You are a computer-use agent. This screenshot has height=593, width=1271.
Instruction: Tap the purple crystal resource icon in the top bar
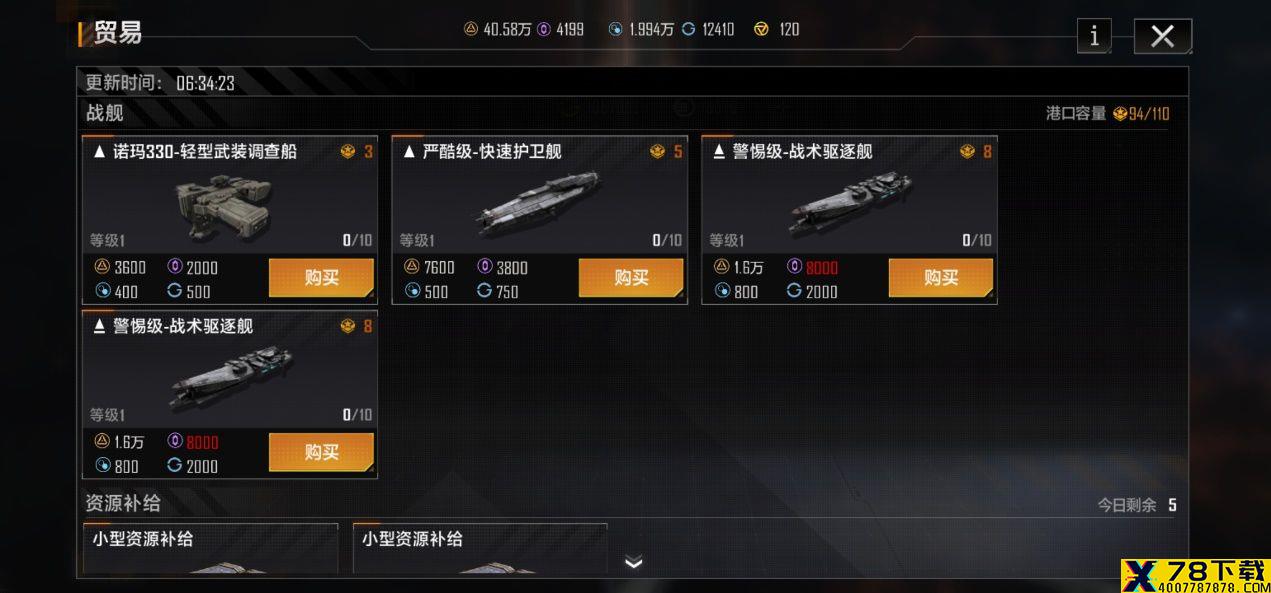point(544,29)
